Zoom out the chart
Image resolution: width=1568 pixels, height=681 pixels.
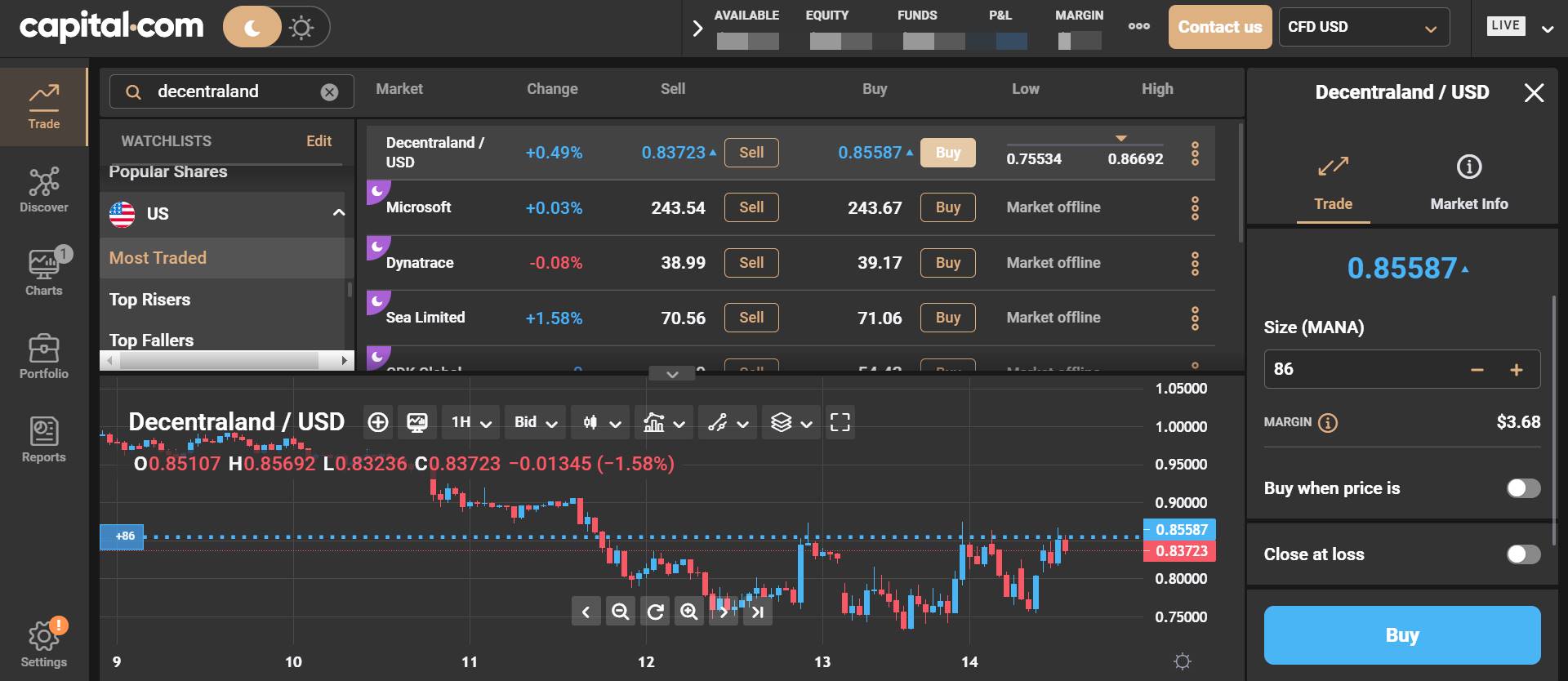(620, 612)
